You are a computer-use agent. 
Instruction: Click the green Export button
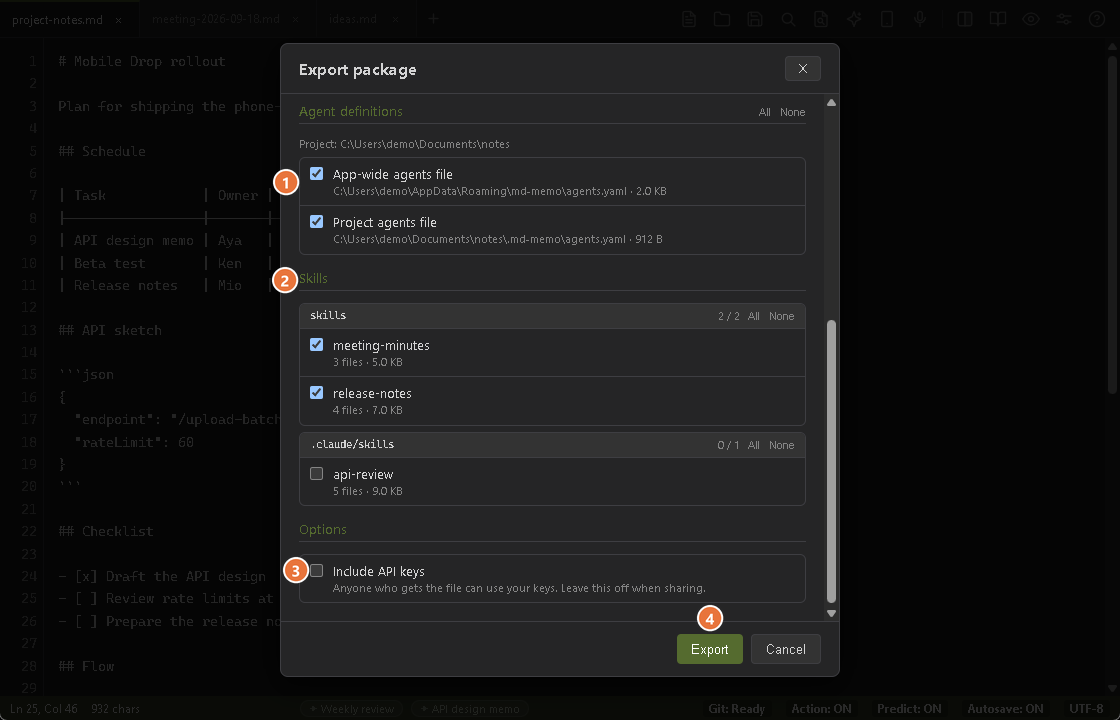point(709,649)
